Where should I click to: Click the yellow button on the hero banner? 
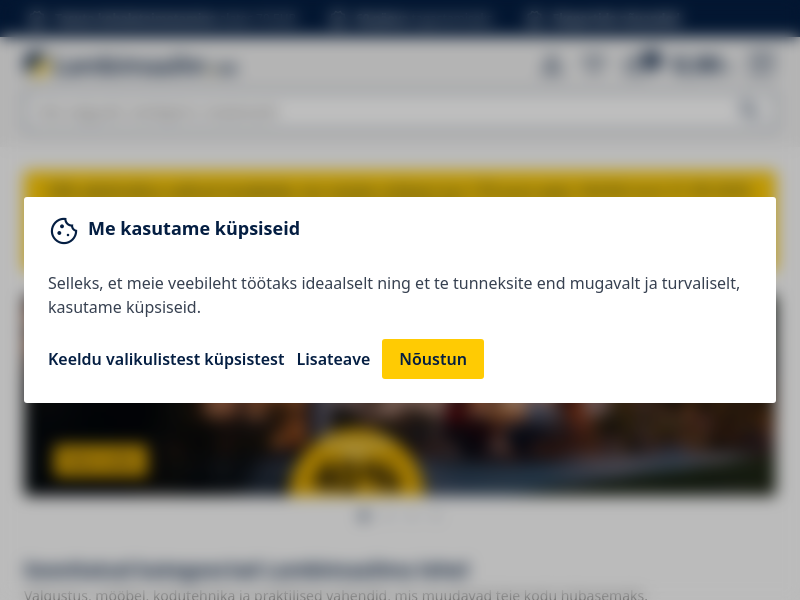[100, 460]
